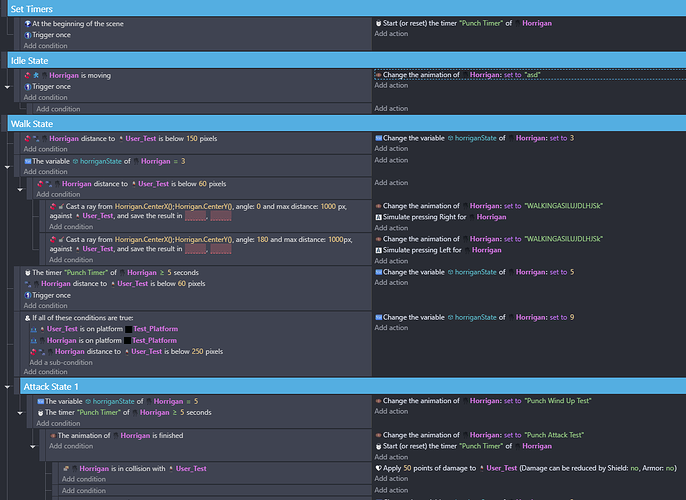
Task: Collapse the horriganState = 5 event arrow
Action: pyautogui.click(x=20, y=413)
